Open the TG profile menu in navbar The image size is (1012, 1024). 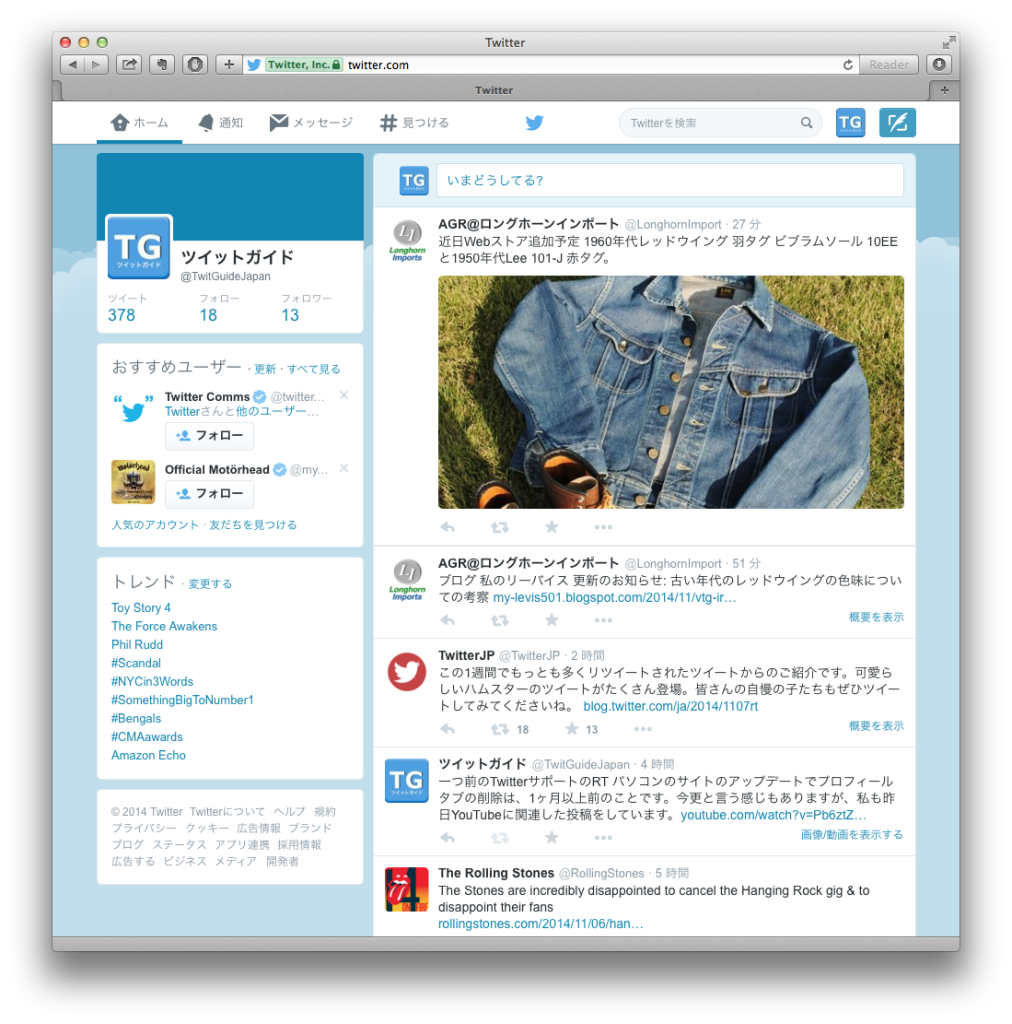coord(850,123)
